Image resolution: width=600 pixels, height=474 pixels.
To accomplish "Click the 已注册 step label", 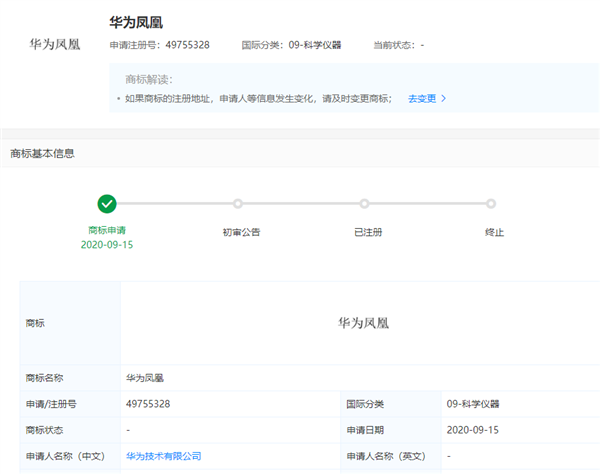I will 368,232.
